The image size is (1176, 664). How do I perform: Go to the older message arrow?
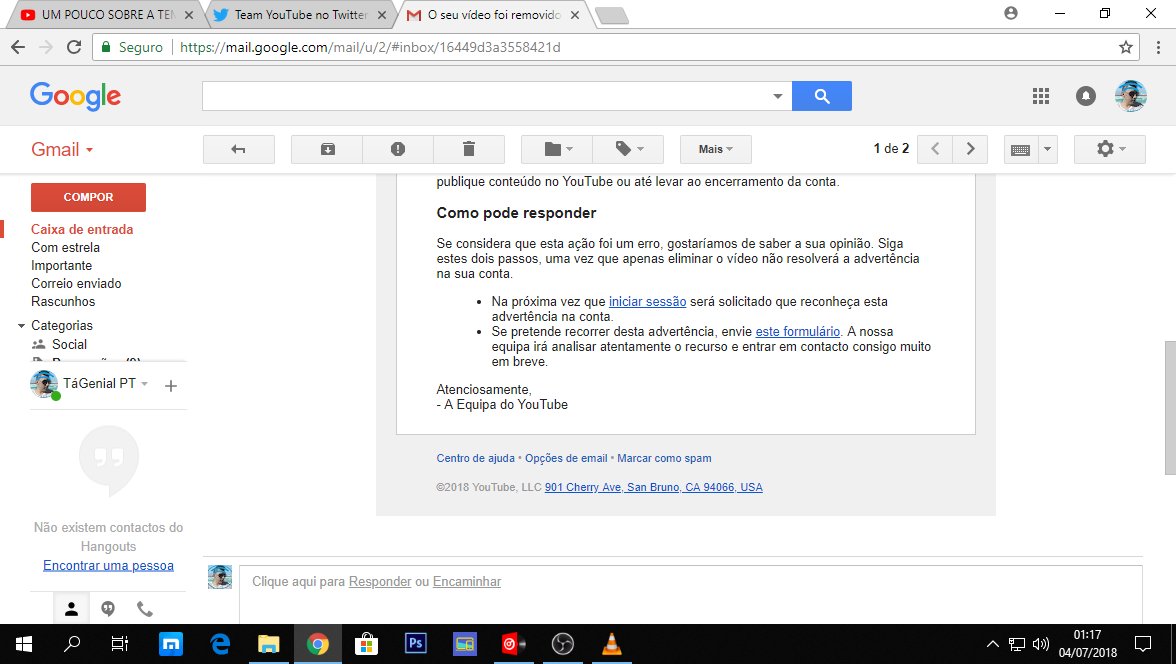click(x=970, y=149)
